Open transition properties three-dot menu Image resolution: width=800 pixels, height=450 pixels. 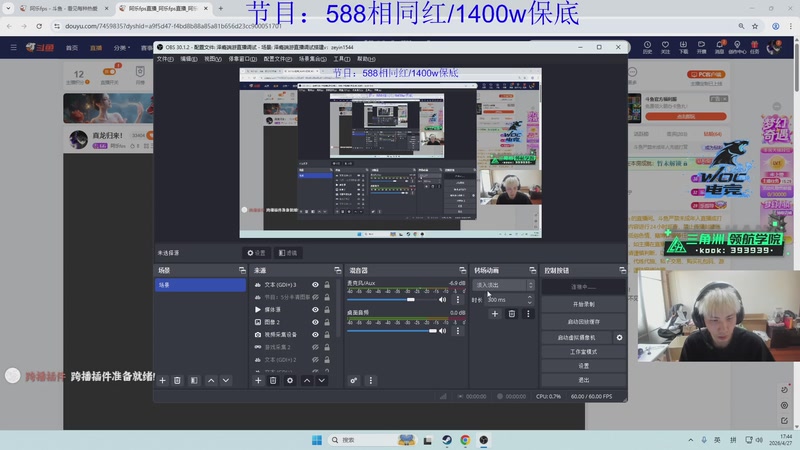(x=528, y=314)
